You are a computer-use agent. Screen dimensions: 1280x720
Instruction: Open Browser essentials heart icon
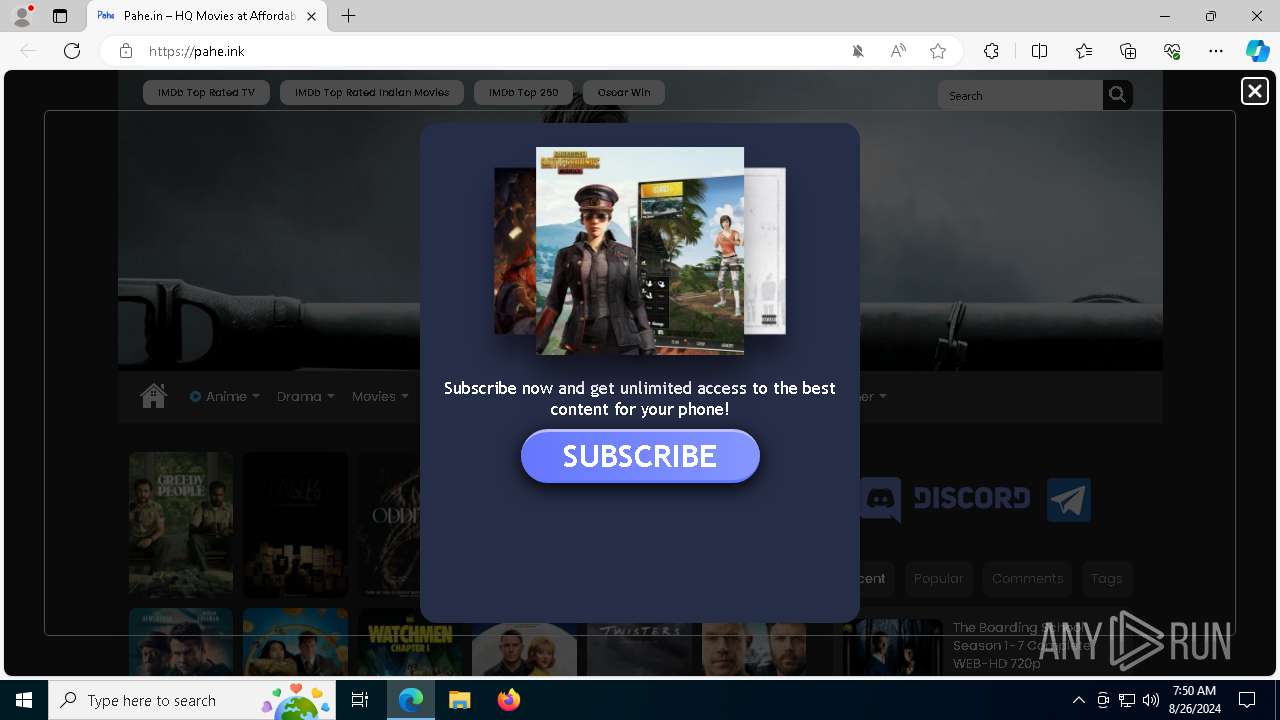point(1172,51)
